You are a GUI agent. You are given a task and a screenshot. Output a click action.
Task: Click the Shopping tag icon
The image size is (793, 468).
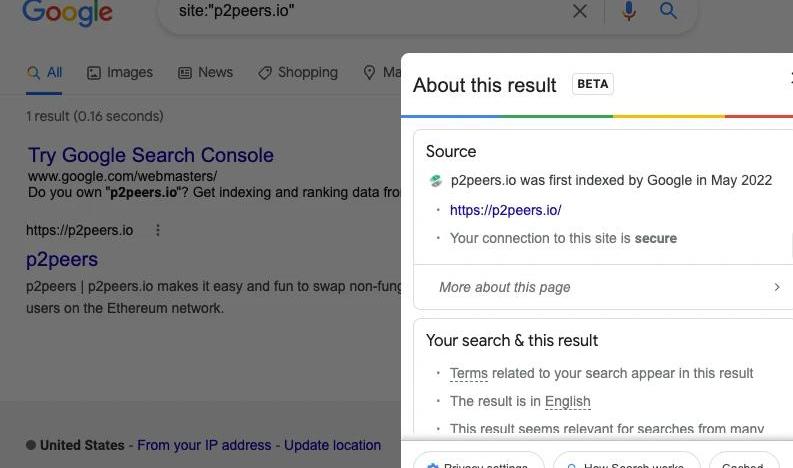tap(265, 73)
